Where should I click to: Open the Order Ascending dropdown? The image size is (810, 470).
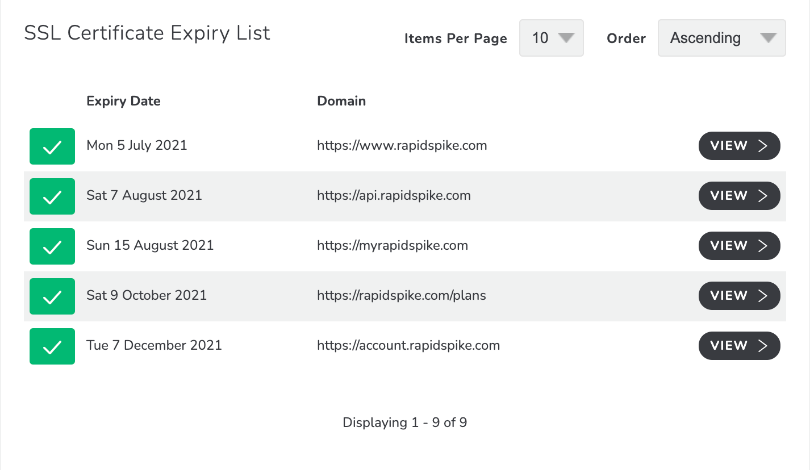click(x=722, y=38)
